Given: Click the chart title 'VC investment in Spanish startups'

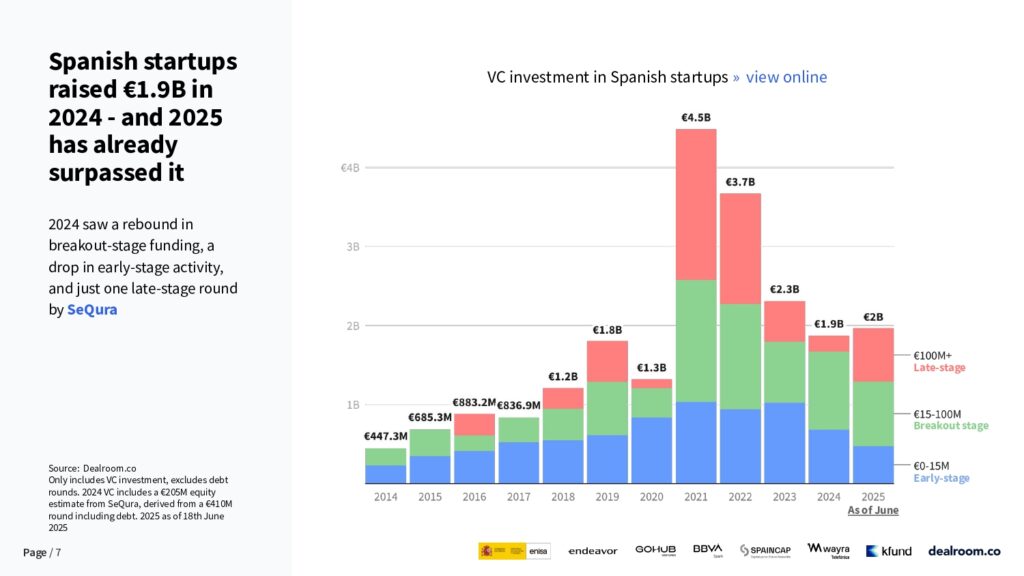Looking at the screenshot, I should coord(607,77).
